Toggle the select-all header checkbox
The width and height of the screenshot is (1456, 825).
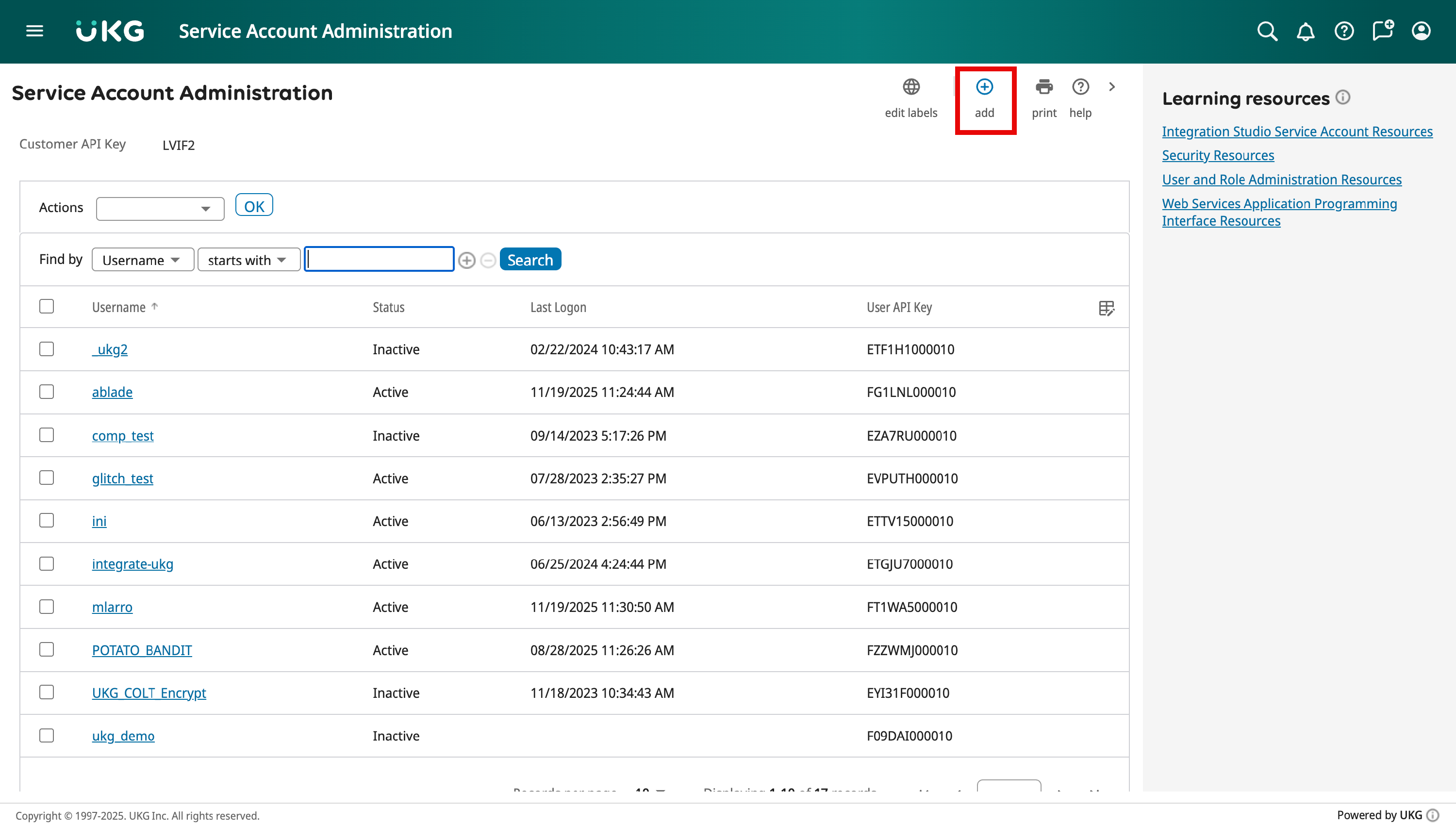pos(47,307)
